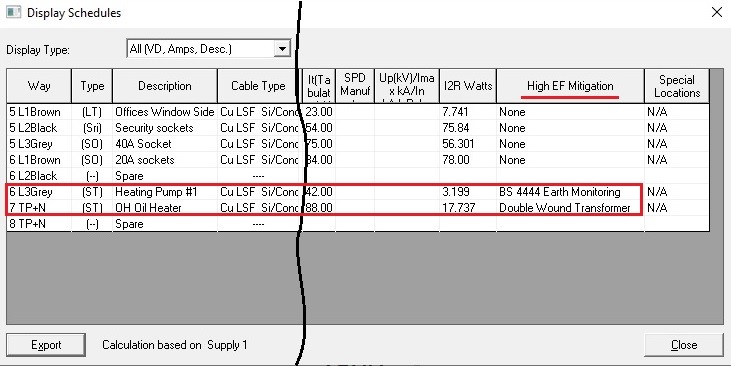Click Calculation based on Supply 1 text
Viewport: 731px width, 366px height.
click(x=174, y=345)
